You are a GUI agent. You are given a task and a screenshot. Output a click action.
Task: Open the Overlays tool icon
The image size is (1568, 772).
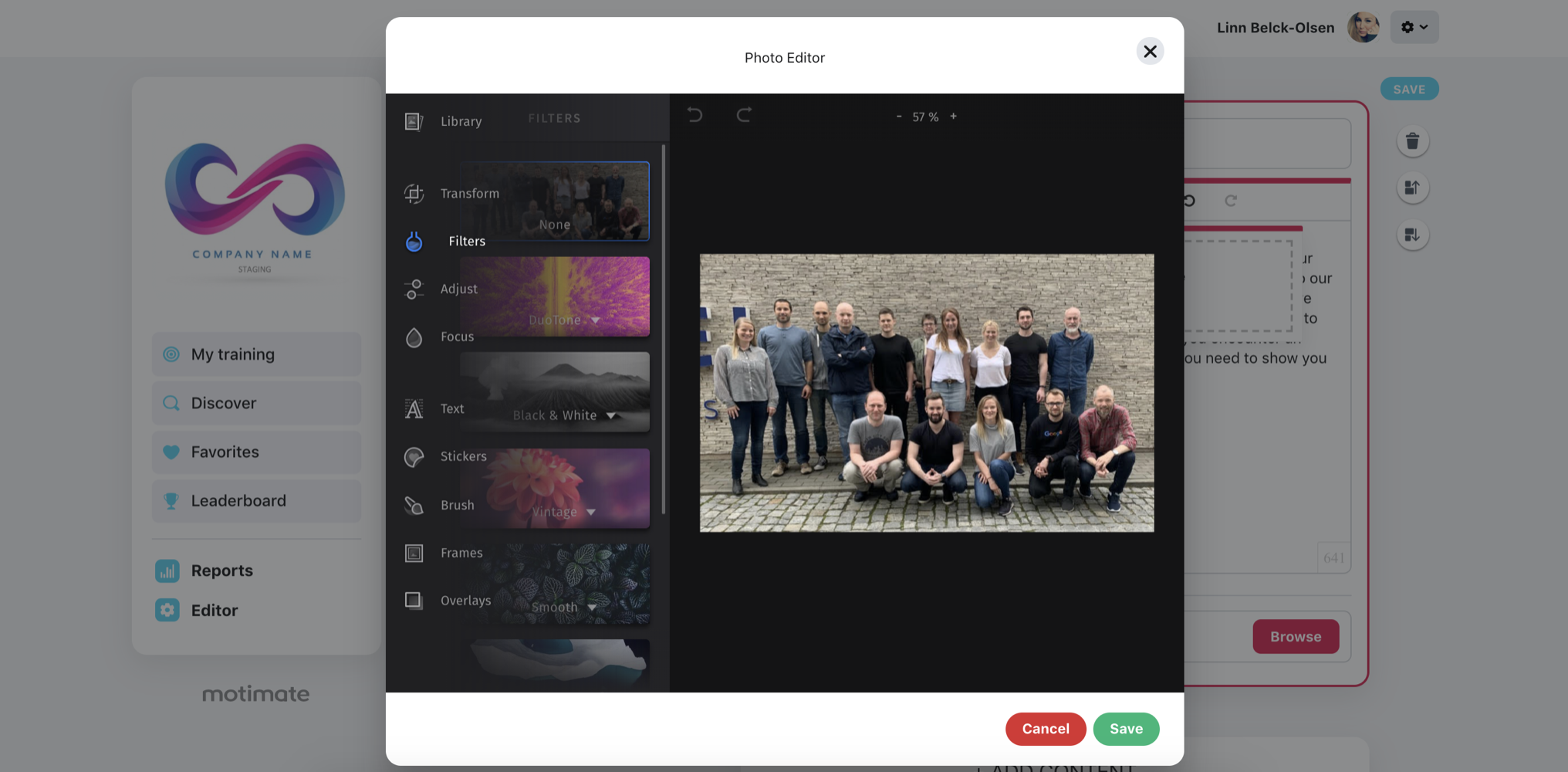[414, 601]
